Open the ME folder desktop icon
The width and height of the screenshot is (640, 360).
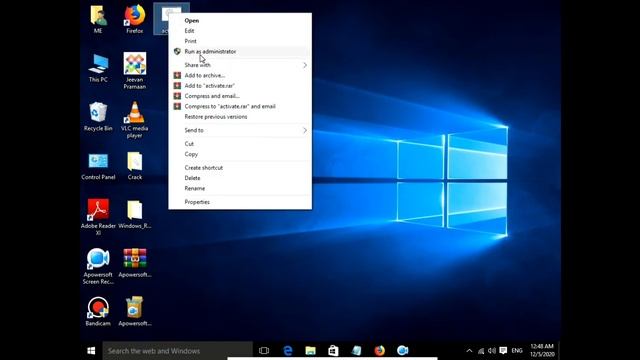pyautogui.click(x=98, y=19)
